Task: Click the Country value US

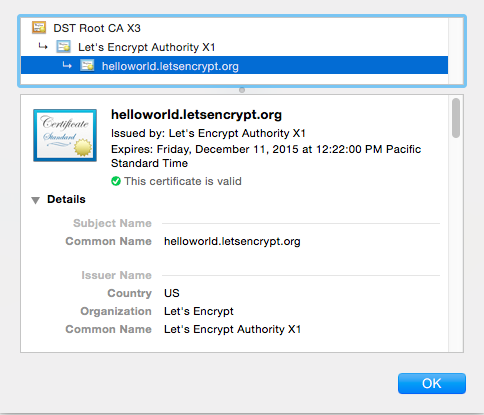Action: (x=172, y=293)
